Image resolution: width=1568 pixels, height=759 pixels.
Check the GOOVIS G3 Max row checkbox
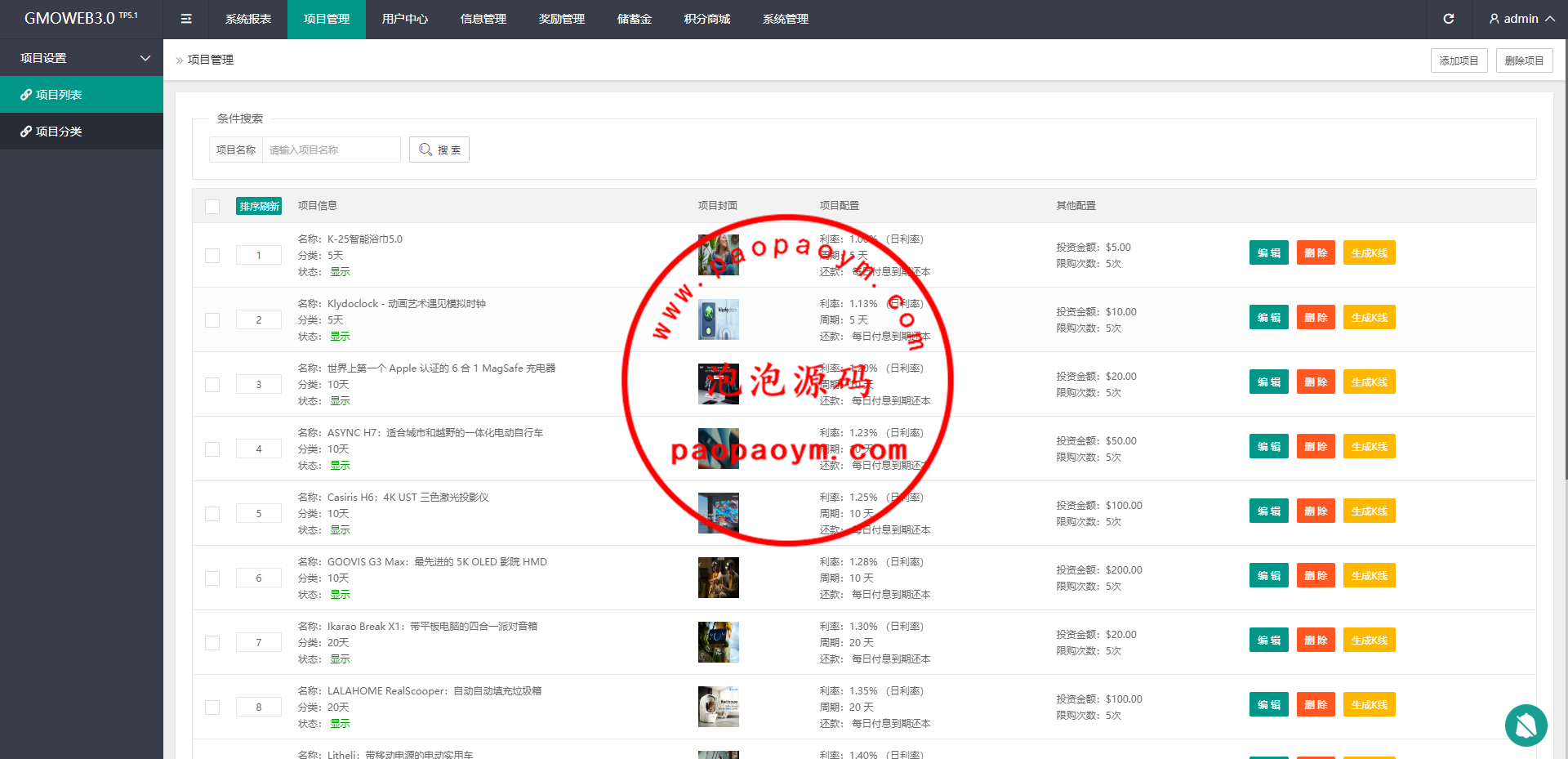point(212,578)
